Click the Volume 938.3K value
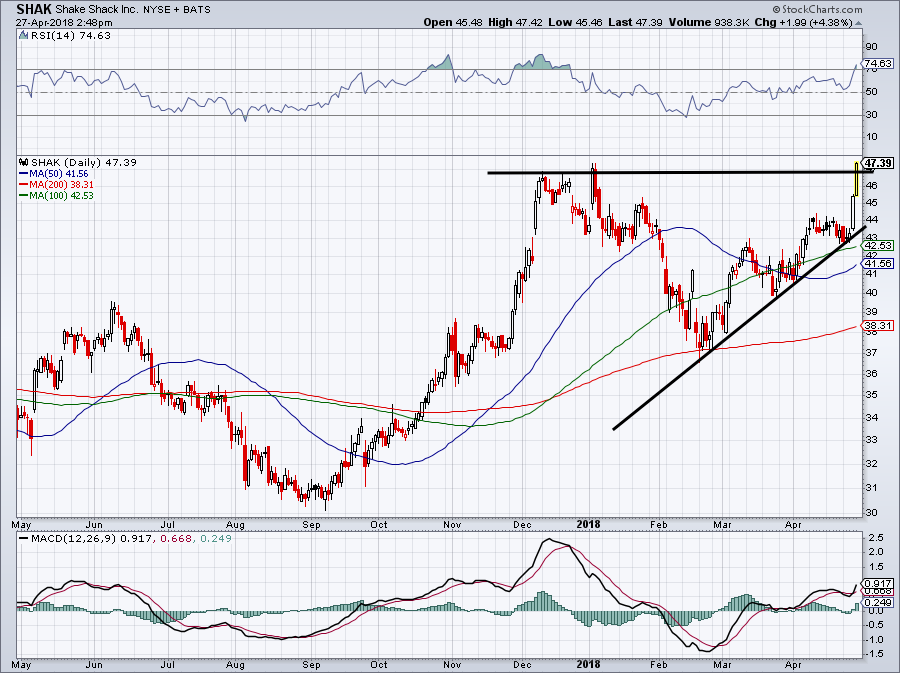This screenshot has width=900, height=673. pos(709,22)
